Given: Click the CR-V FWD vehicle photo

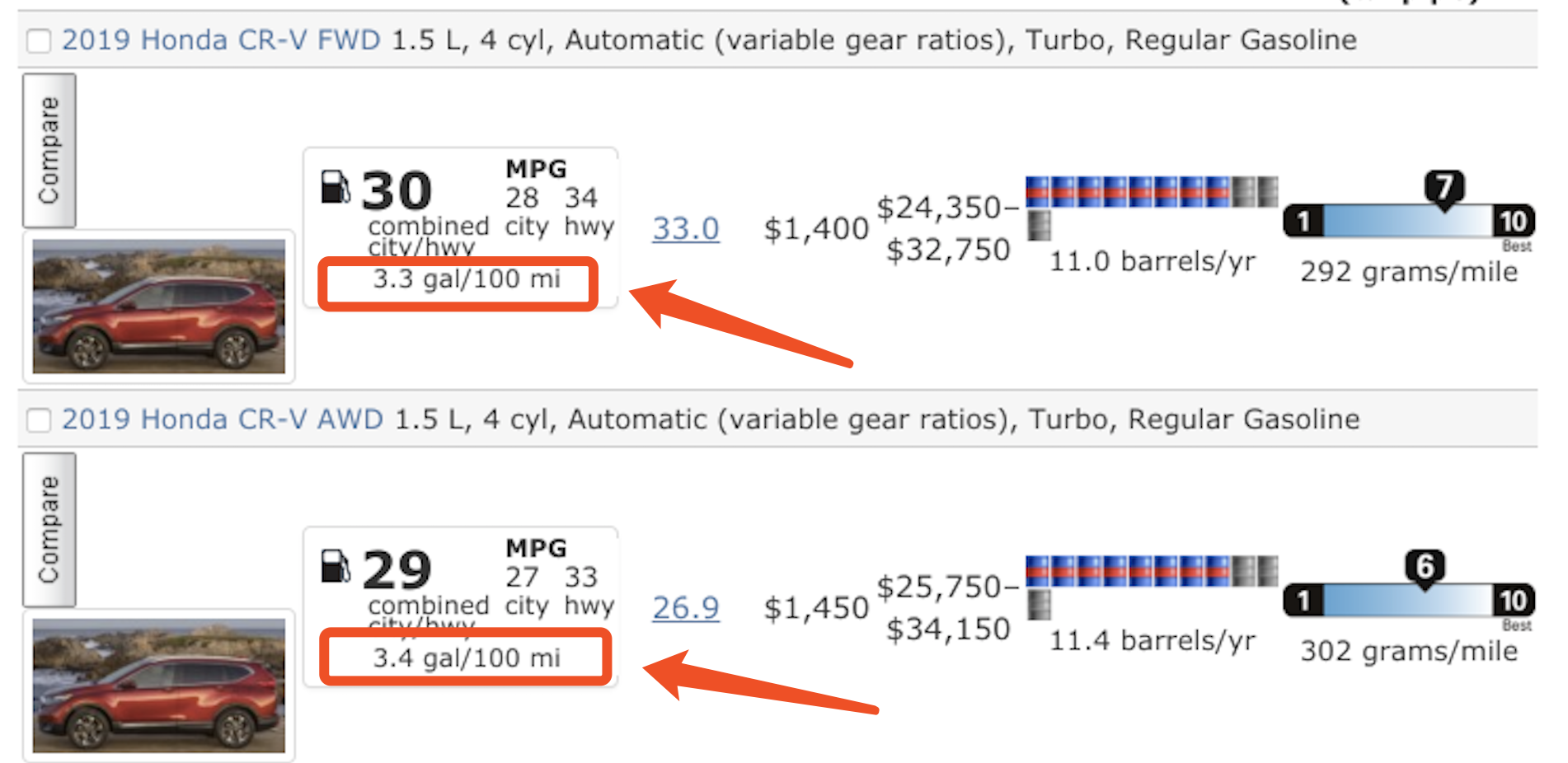Looking at the screenshot, I should tap(159, 307).
